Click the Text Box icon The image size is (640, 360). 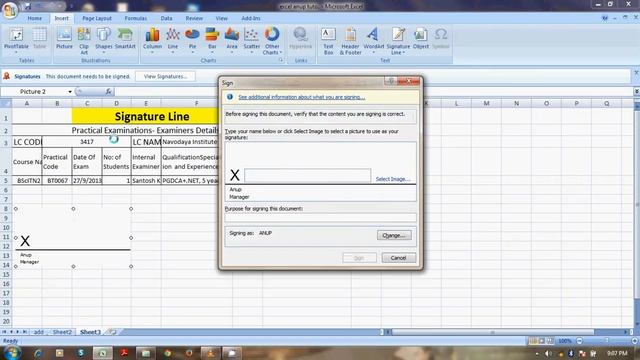pyautogui.click(x=328, y=41)
